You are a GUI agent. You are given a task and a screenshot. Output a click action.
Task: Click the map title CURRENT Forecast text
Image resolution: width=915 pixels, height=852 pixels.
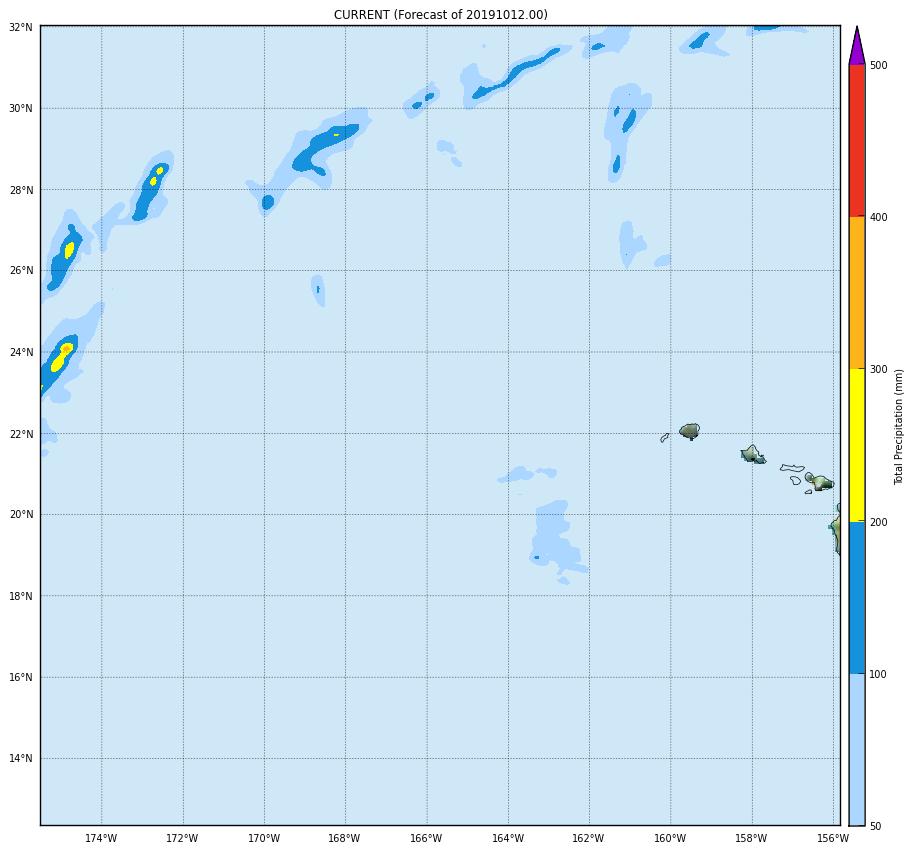pyautogui.click(x=440, y=15)
